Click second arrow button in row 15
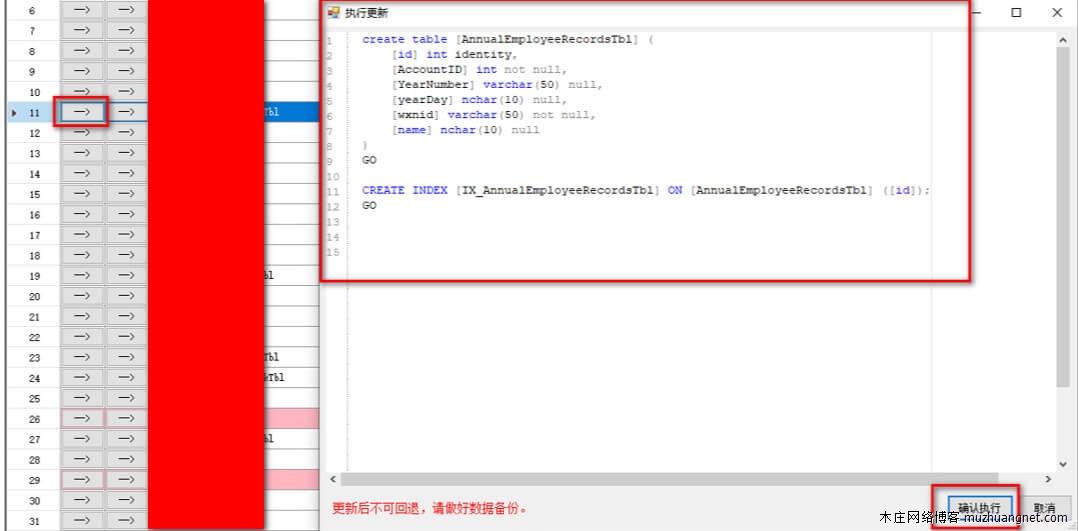The image size is (1078, 531). pyautogui.click(x=126, y=194)
